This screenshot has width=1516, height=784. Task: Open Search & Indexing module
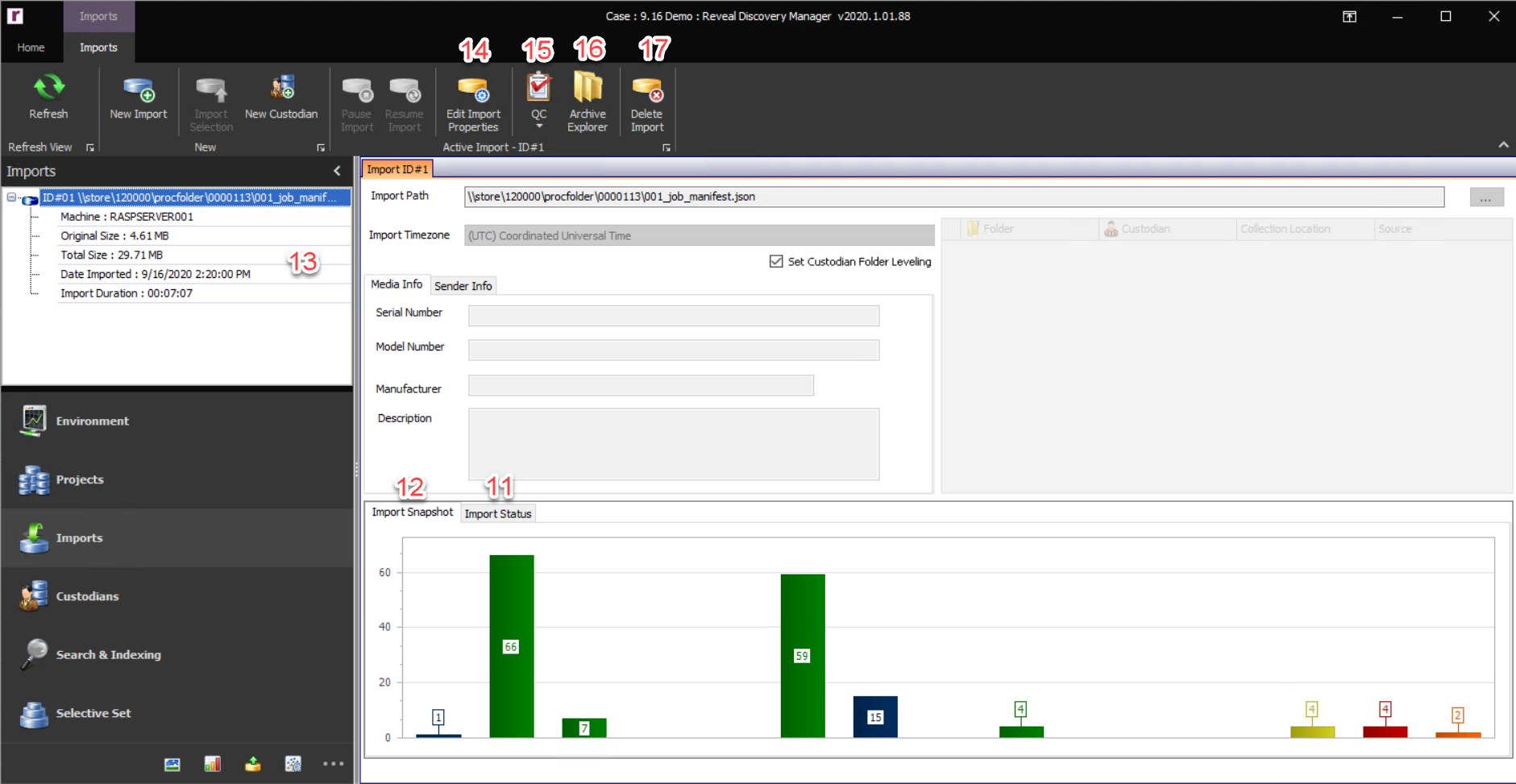(177, 654)
